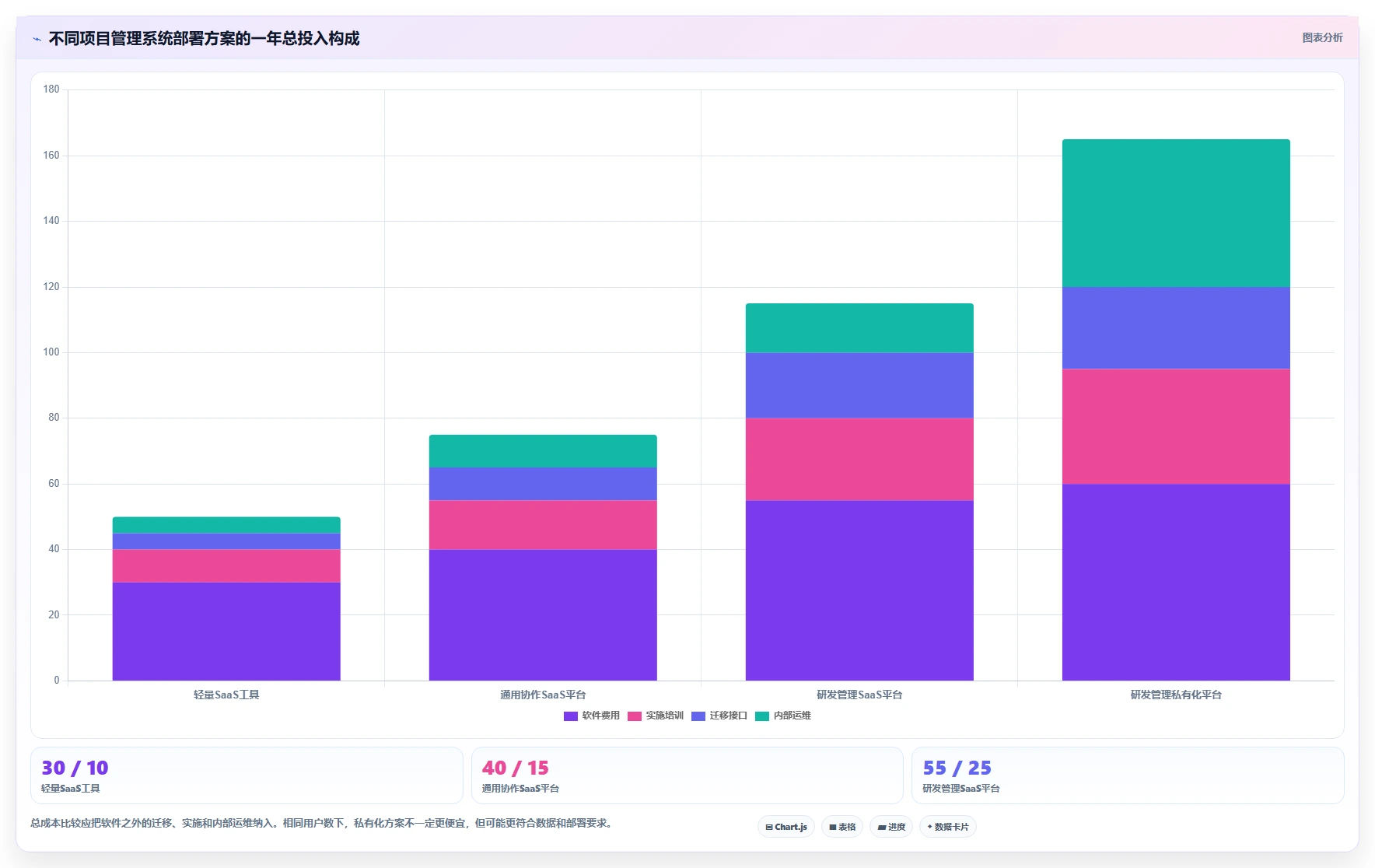Open the 40 / 15 通用协作SaaS平台 stat card
The width and height of the screenshot is (1375, 868).
687,775
